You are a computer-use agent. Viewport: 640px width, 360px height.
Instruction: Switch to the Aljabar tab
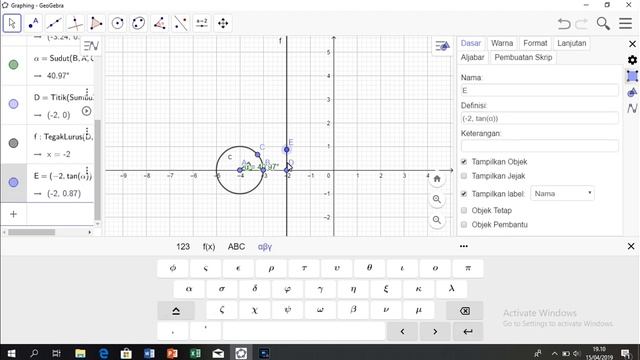[472, 58]
